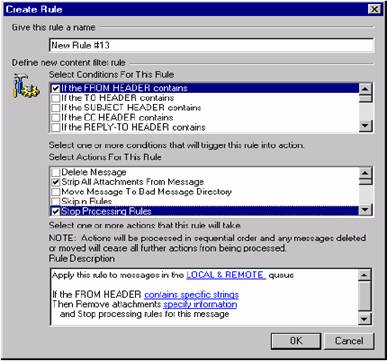Click rule description down arrow
Screen dimensions: 387x361
pyautogui.click(x=364, y=318)
